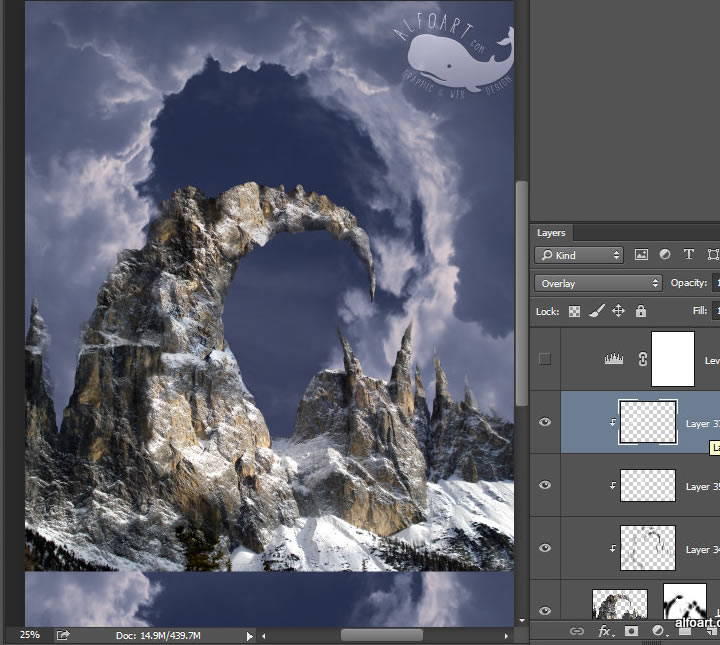
Task: Open the Overlay blend mode dropdown
Action: 598,283
